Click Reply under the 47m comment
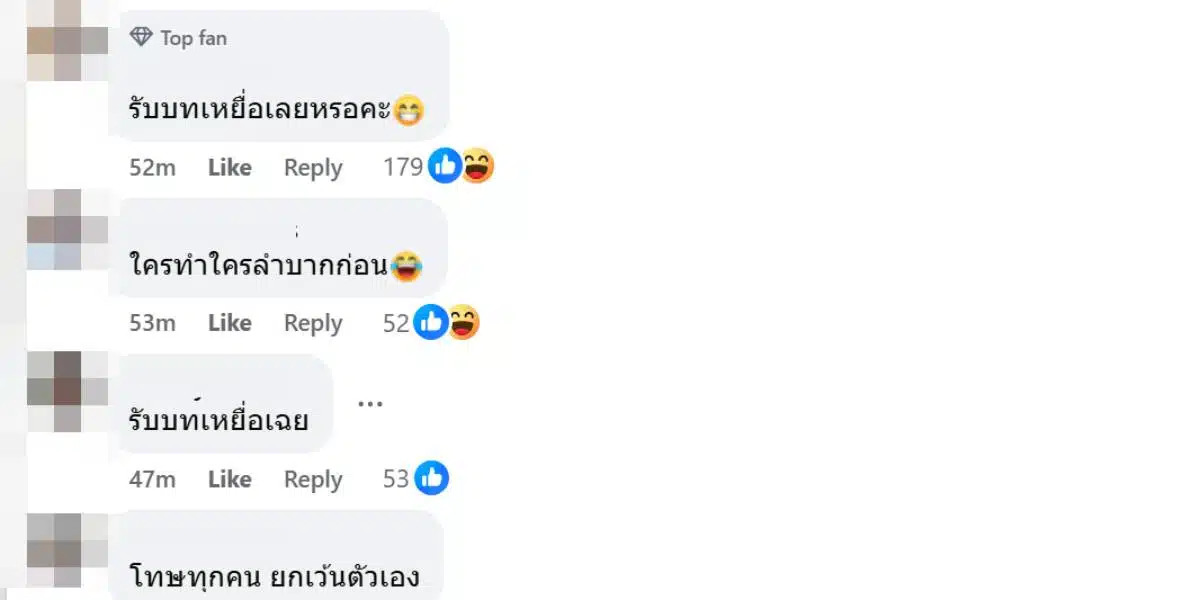 [312, 479]
